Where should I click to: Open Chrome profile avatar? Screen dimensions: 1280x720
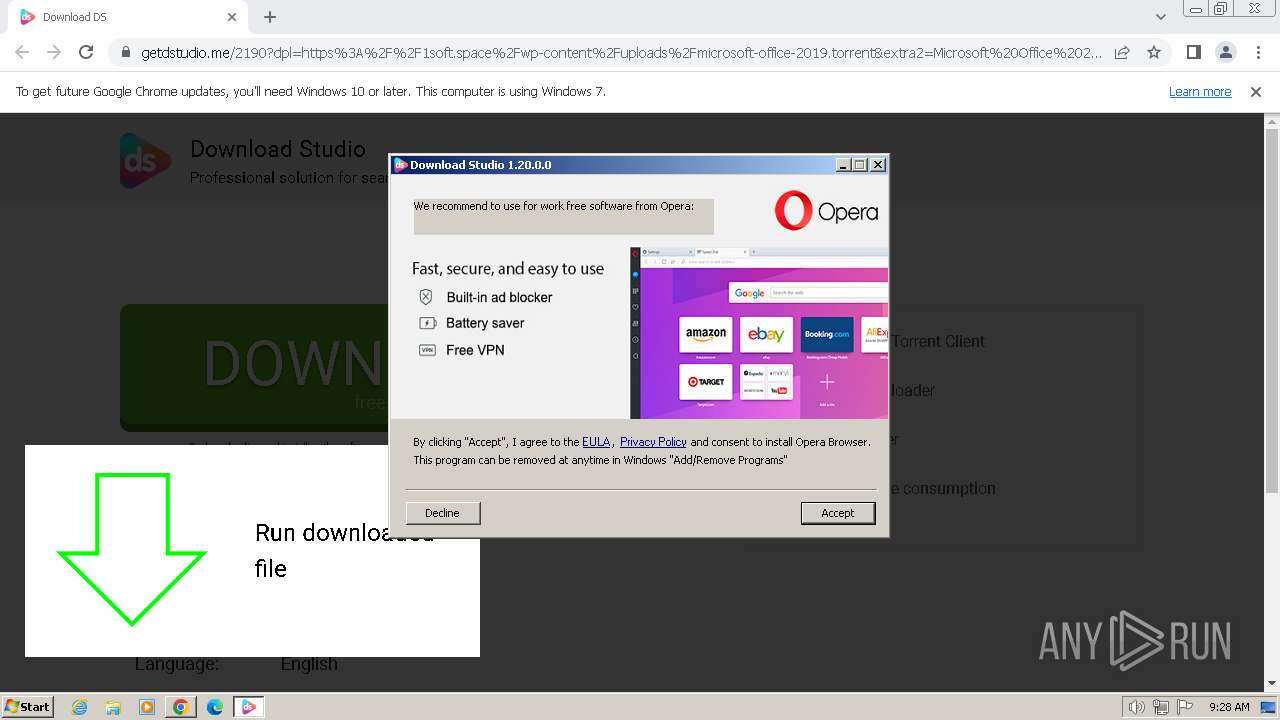[x=1225, y=52]
